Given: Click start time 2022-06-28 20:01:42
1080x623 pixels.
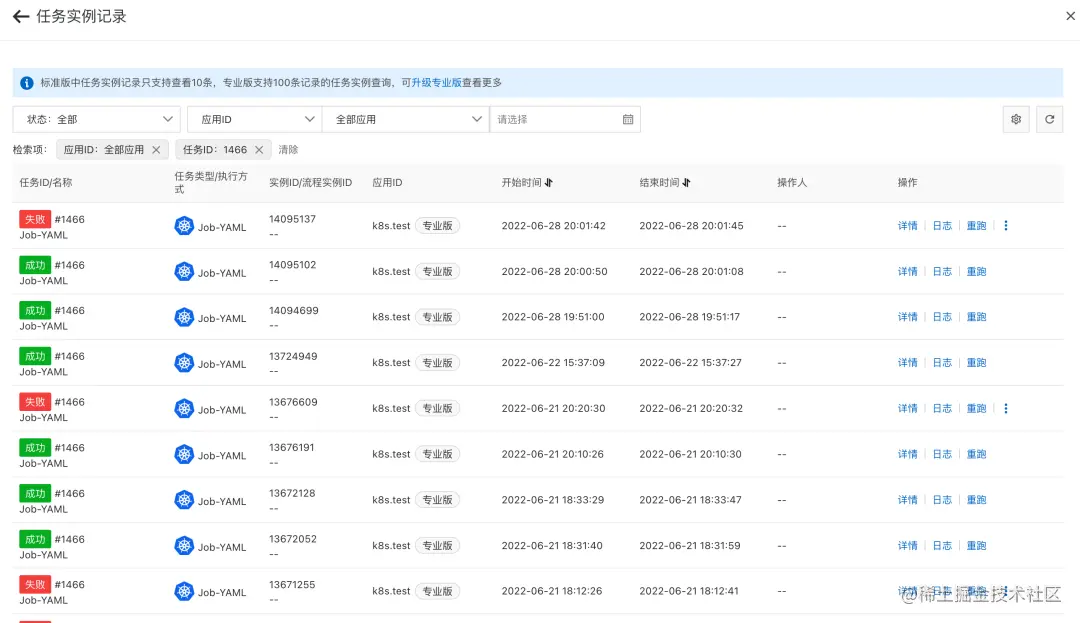Looking at the screenshot, I should (554, 226).
